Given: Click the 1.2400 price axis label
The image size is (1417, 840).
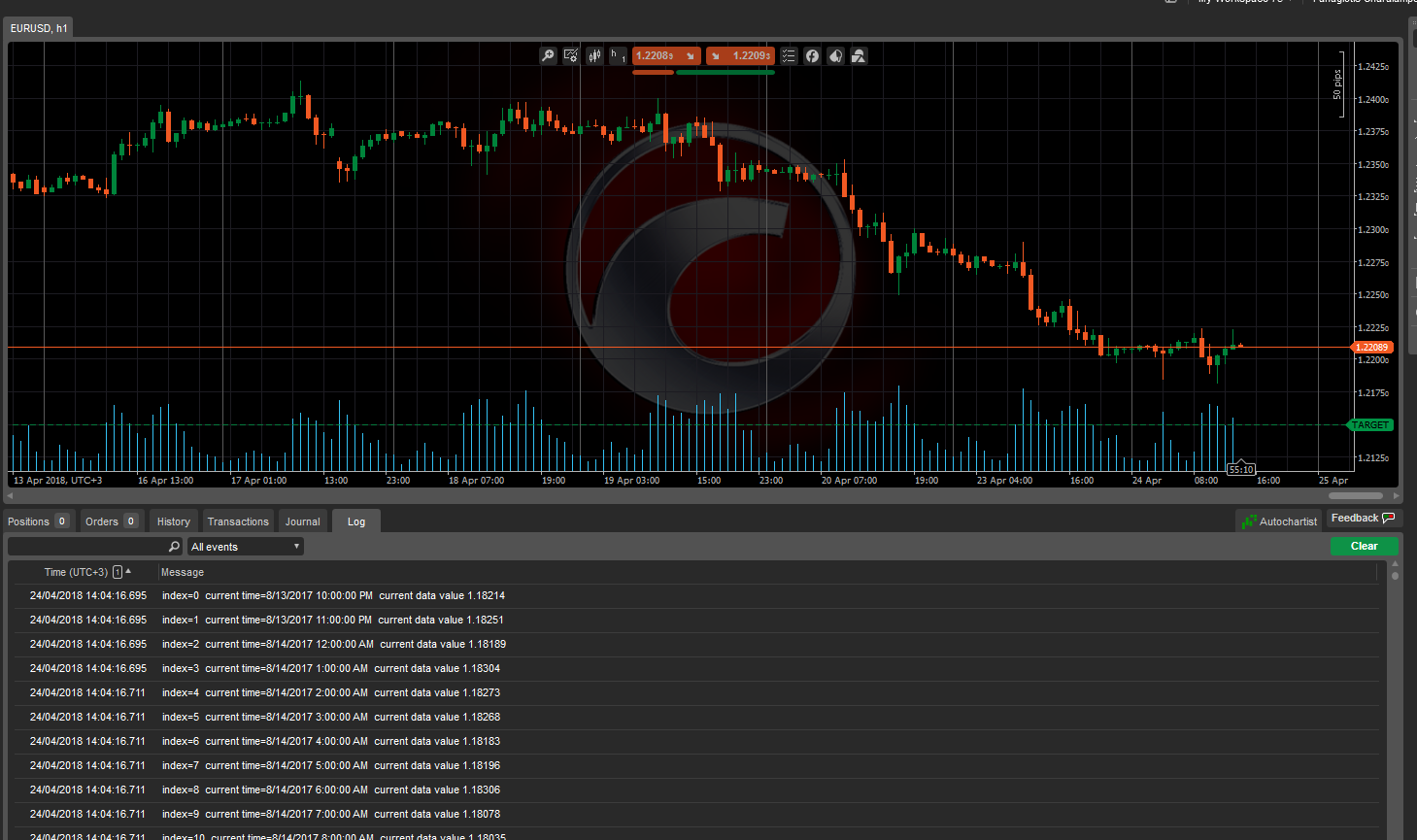Looking at the screenshot, I should point(1373,100).
